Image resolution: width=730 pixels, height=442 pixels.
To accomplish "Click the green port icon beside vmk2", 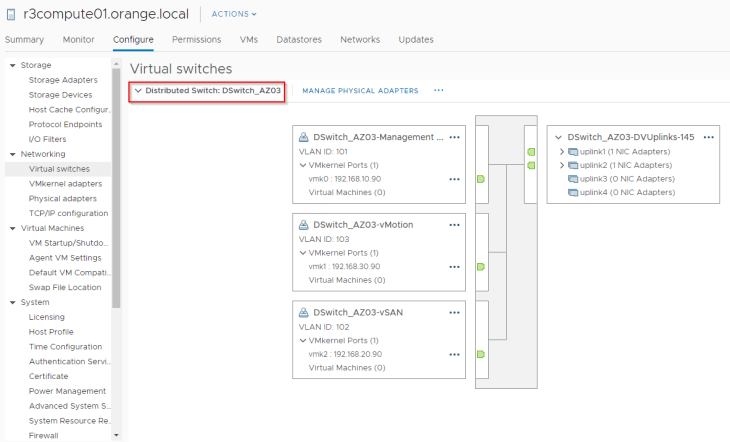I will 481,354.
